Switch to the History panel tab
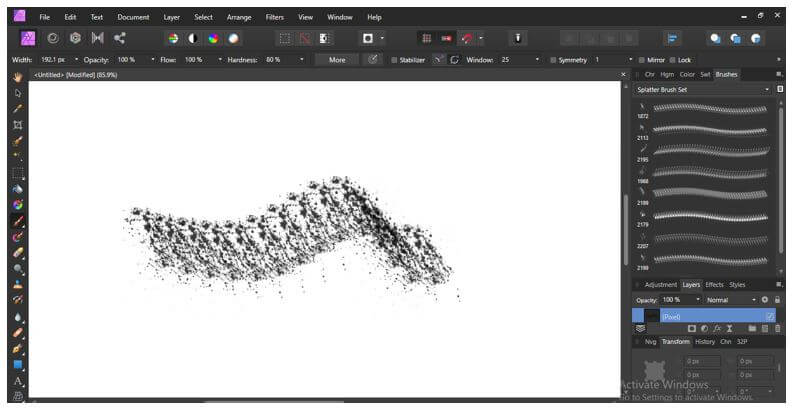The image size is (800, 408). [705, 342]
